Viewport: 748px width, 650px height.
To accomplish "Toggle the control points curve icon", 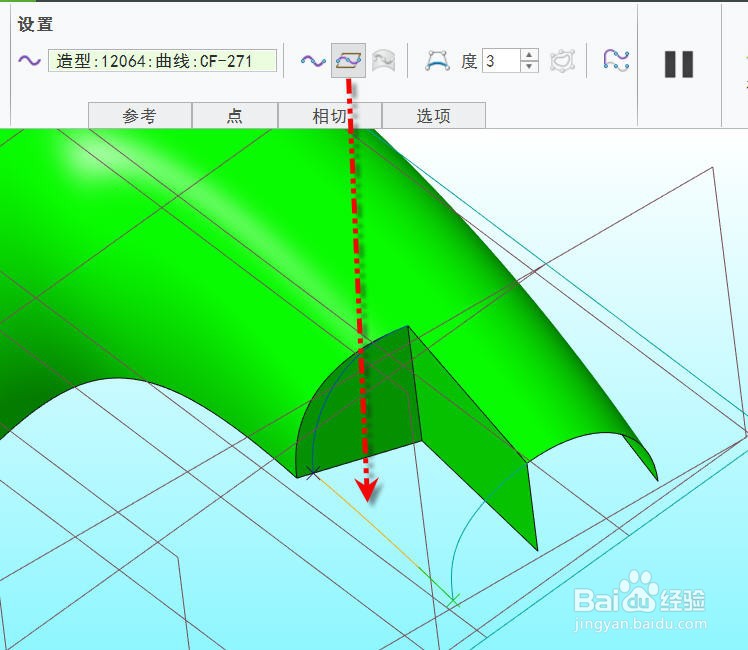I will tap(437, 61).
